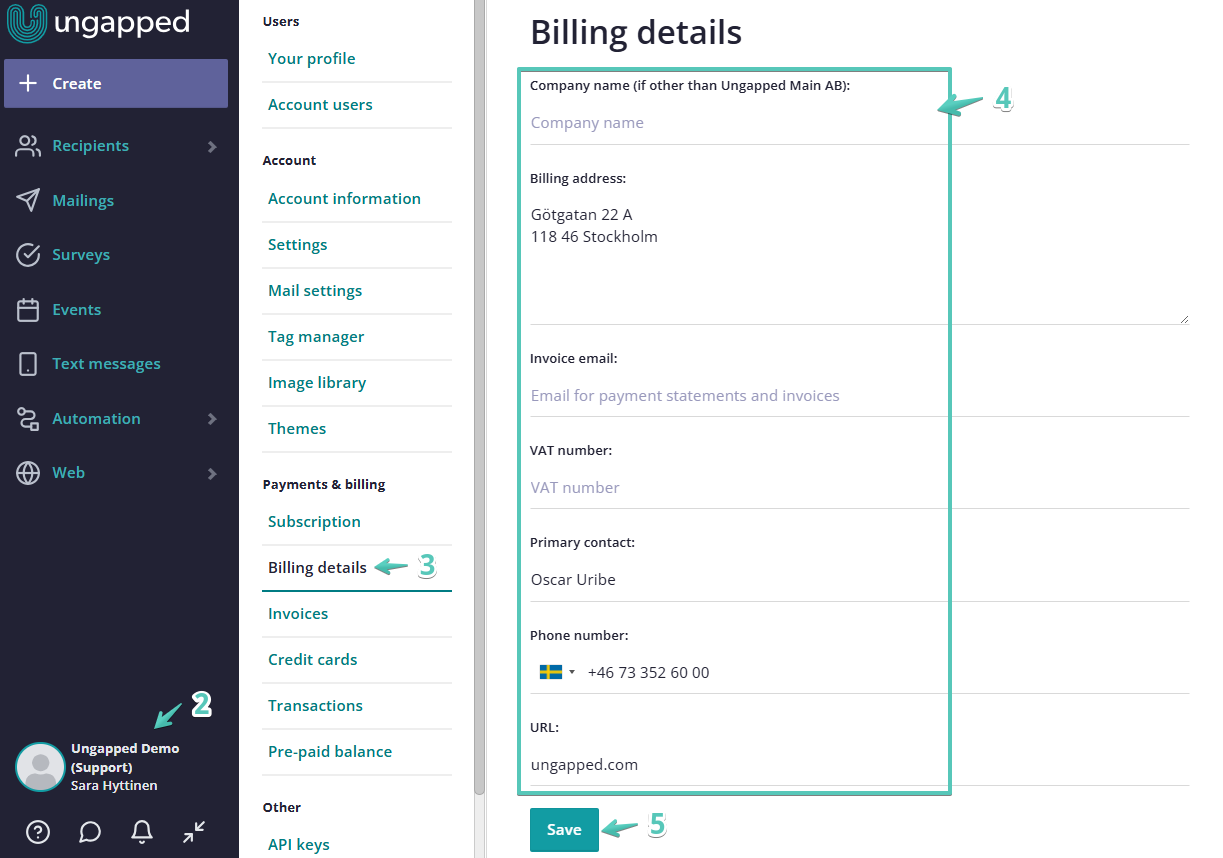Open help via question mark icon
This screenshot has width=1223, height=858.
(37, 831)
